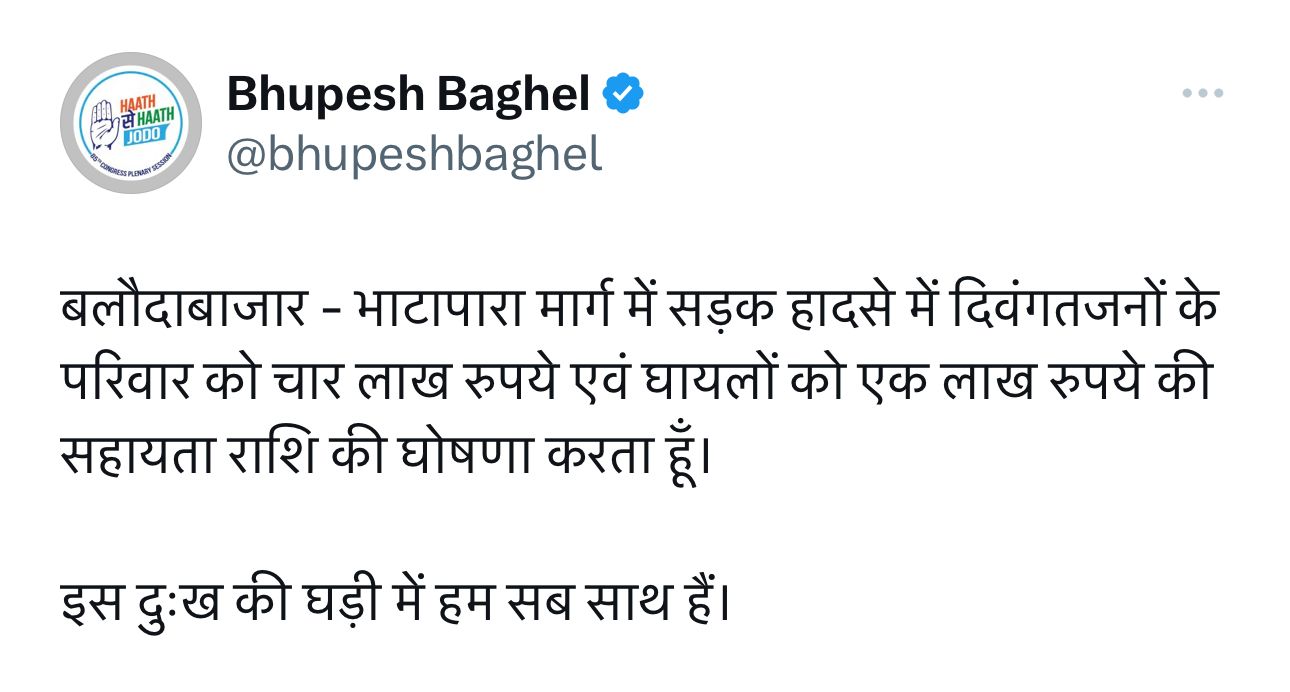This screenshot has width=1290, height=692.
Task: Open the @bhupeshbaghel handle link
Action: point(415,155)
